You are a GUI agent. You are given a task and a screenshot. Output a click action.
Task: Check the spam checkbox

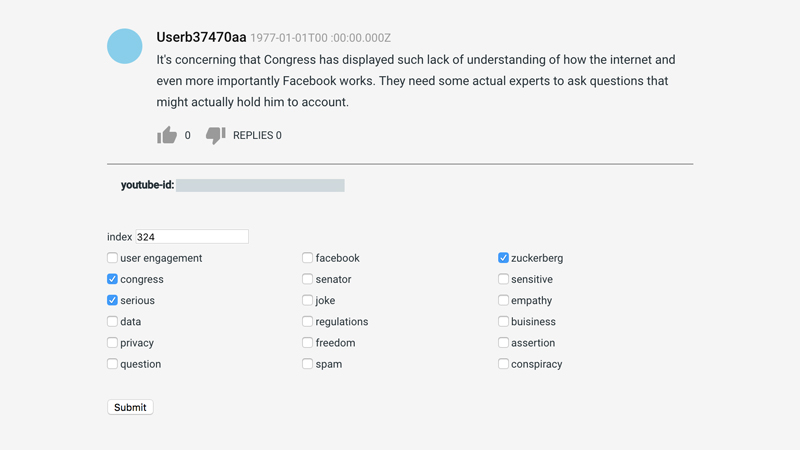pos(307,364)
